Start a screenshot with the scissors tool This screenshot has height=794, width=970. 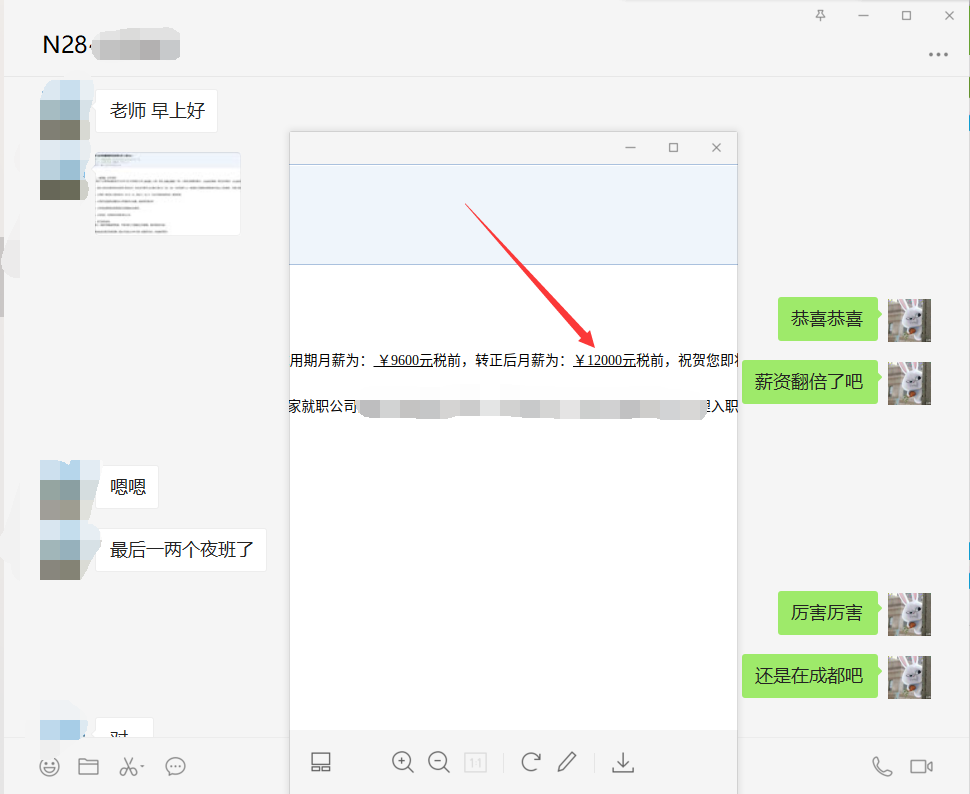pyautogui.click(x=128, y=767)
